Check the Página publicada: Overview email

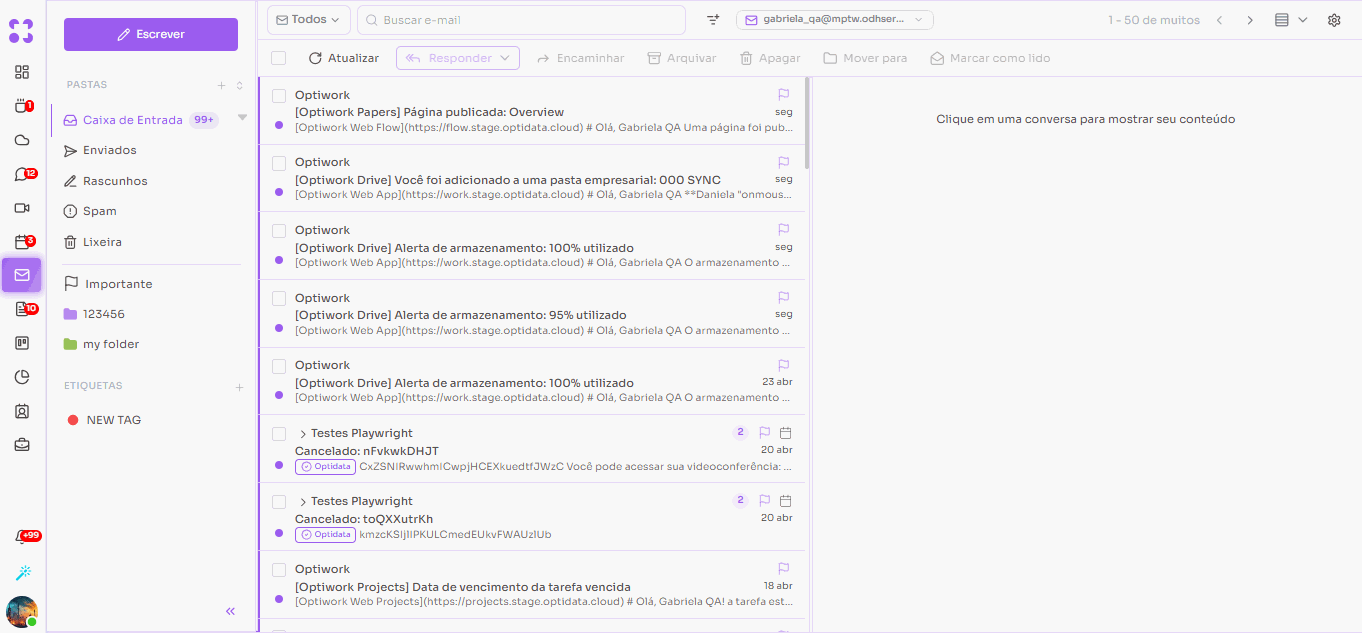(x=280, y=95)
